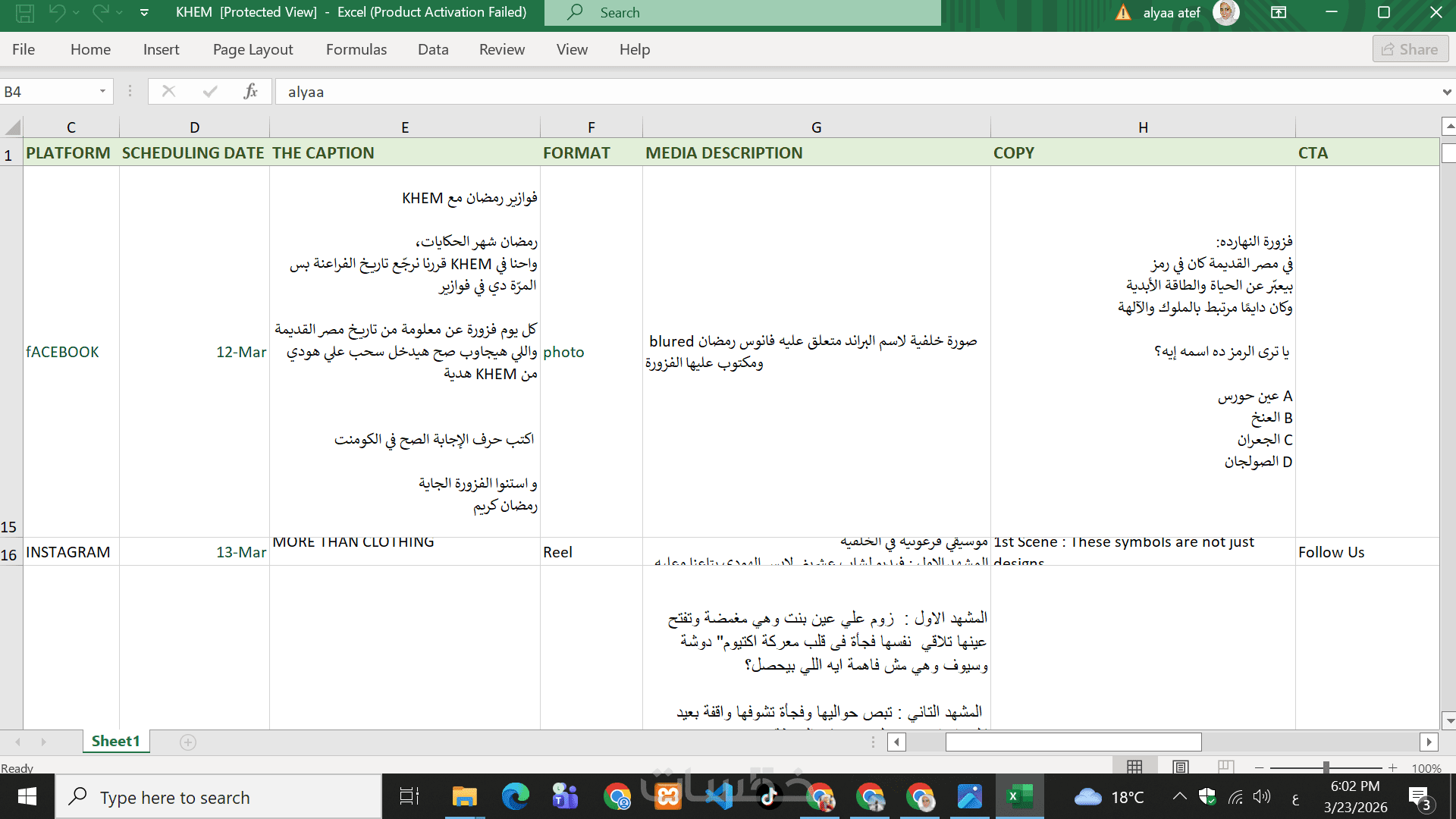Open File Explorer from the taskbar
This screenshot has height=819, width=1456.
(x=464, y=797)
